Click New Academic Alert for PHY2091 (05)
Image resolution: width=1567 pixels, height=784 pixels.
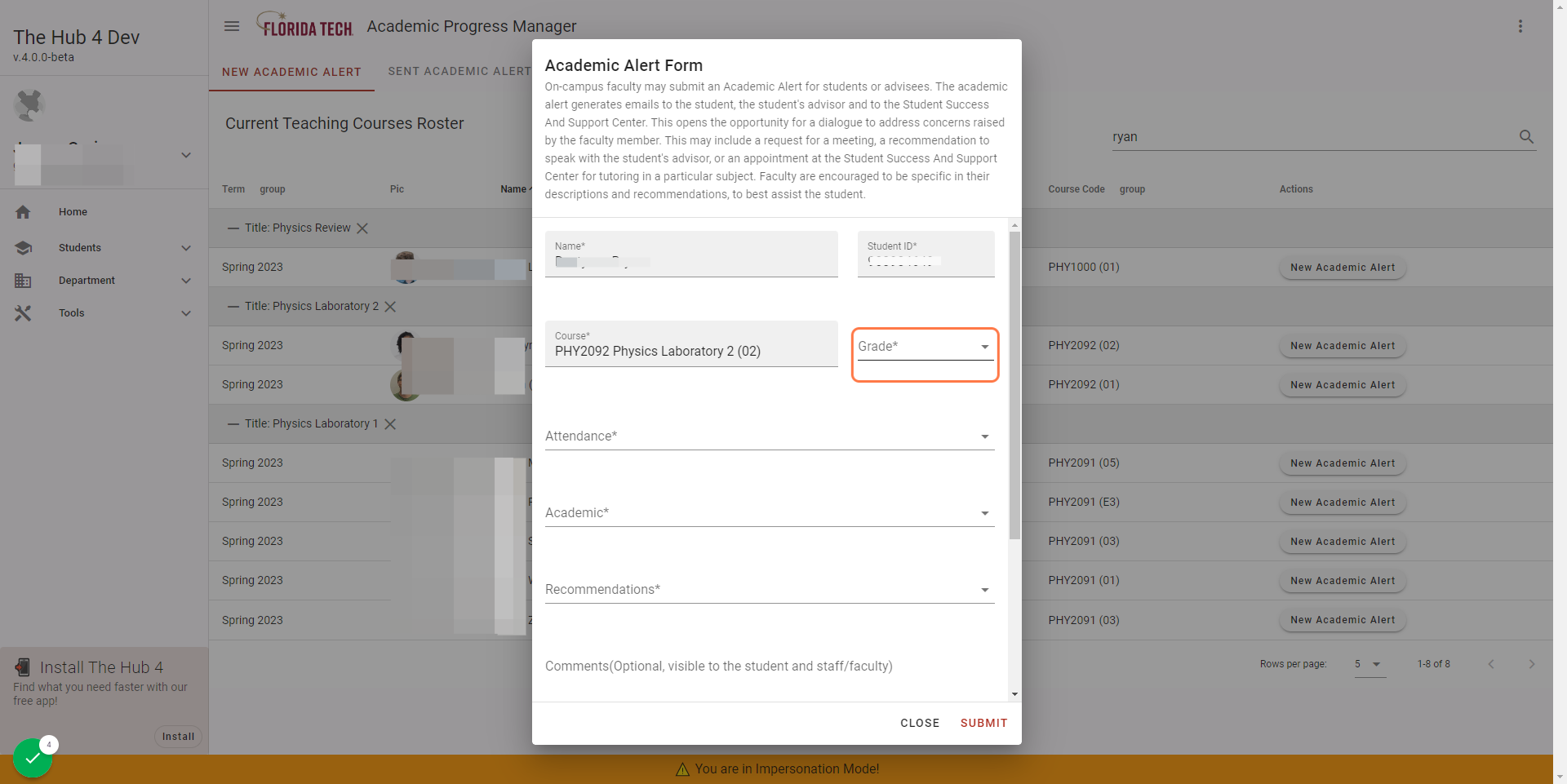(1343, 463)
